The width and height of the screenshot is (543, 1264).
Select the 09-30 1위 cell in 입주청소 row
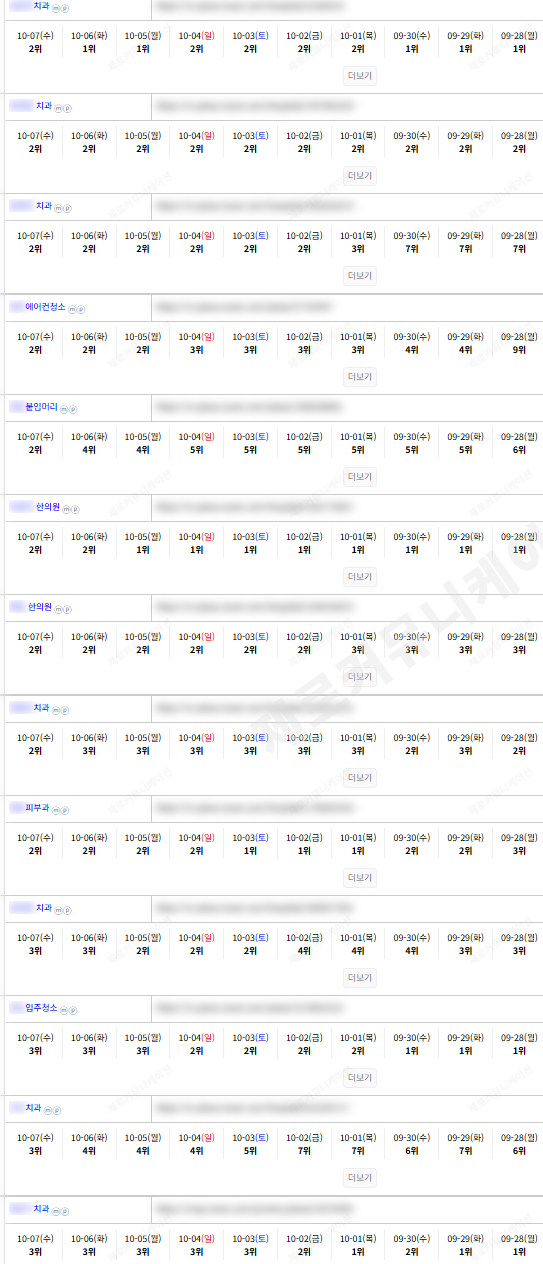click(x=412, y=1051)
